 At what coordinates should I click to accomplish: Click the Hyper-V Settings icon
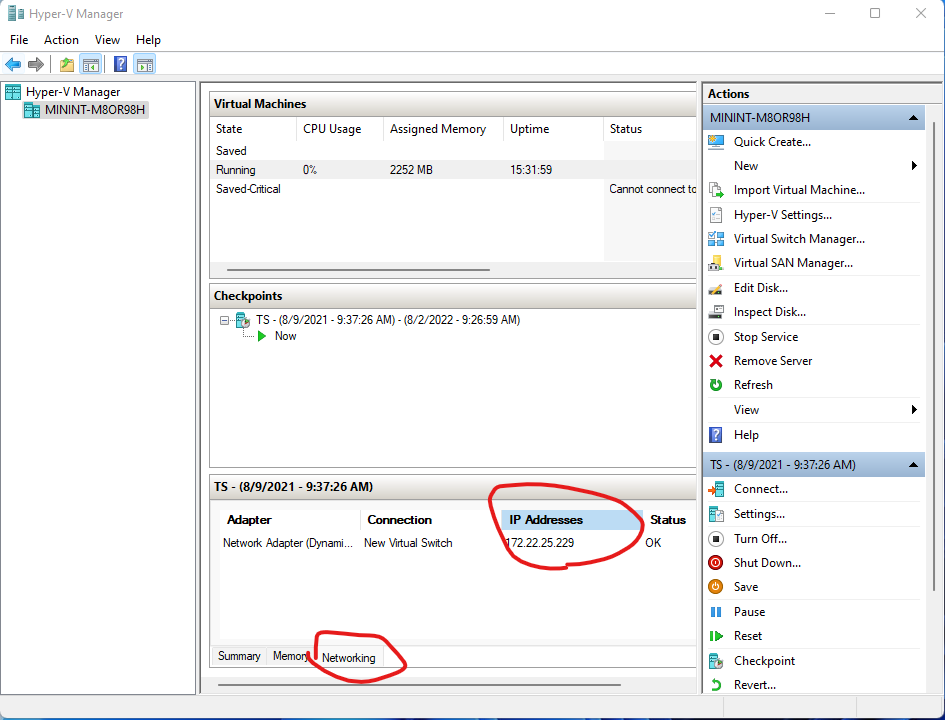tap(716, 214)
